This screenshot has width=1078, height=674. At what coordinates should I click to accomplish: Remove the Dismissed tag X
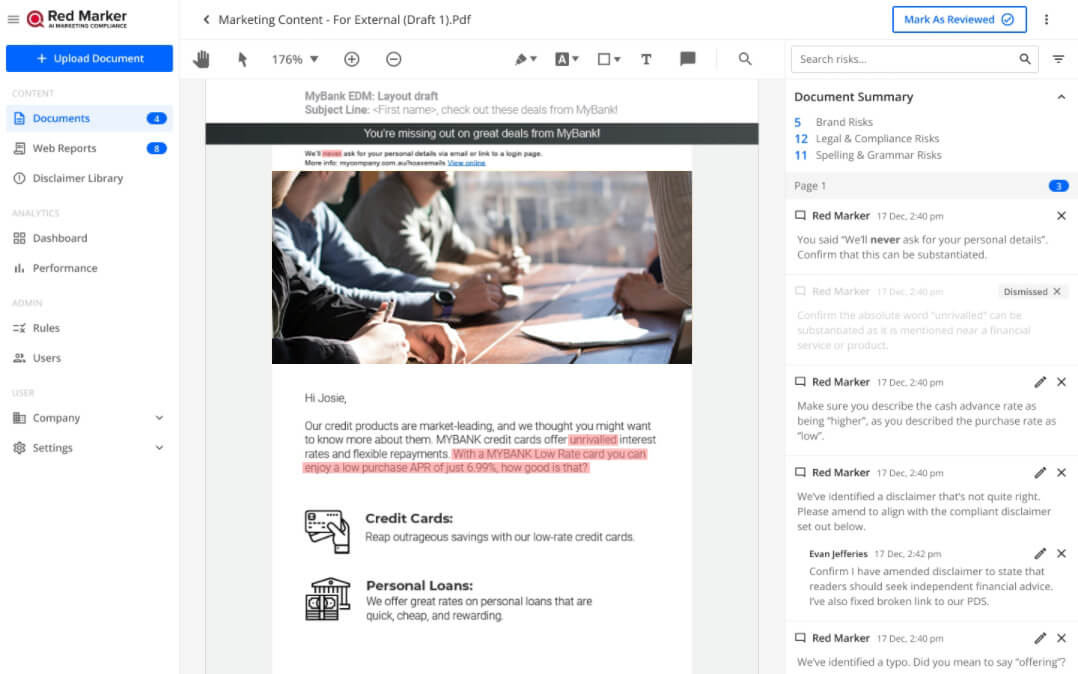click(x=1057, y=292)
